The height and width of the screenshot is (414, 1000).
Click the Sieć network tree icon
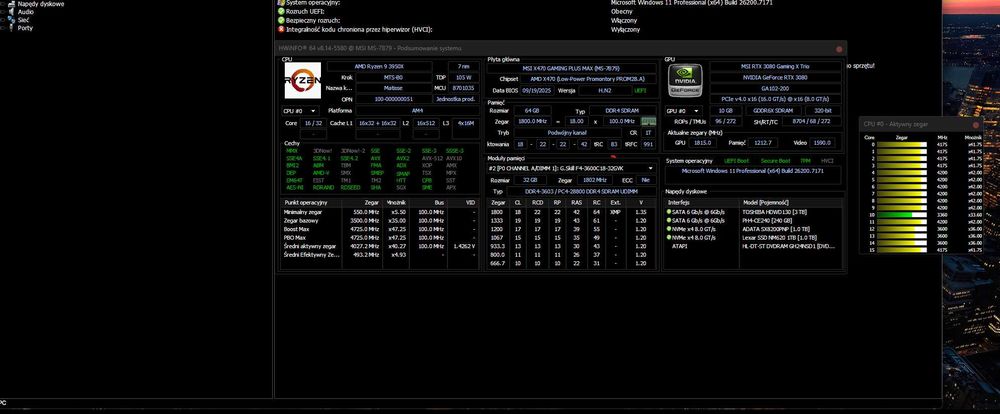[x=11, y=20]
